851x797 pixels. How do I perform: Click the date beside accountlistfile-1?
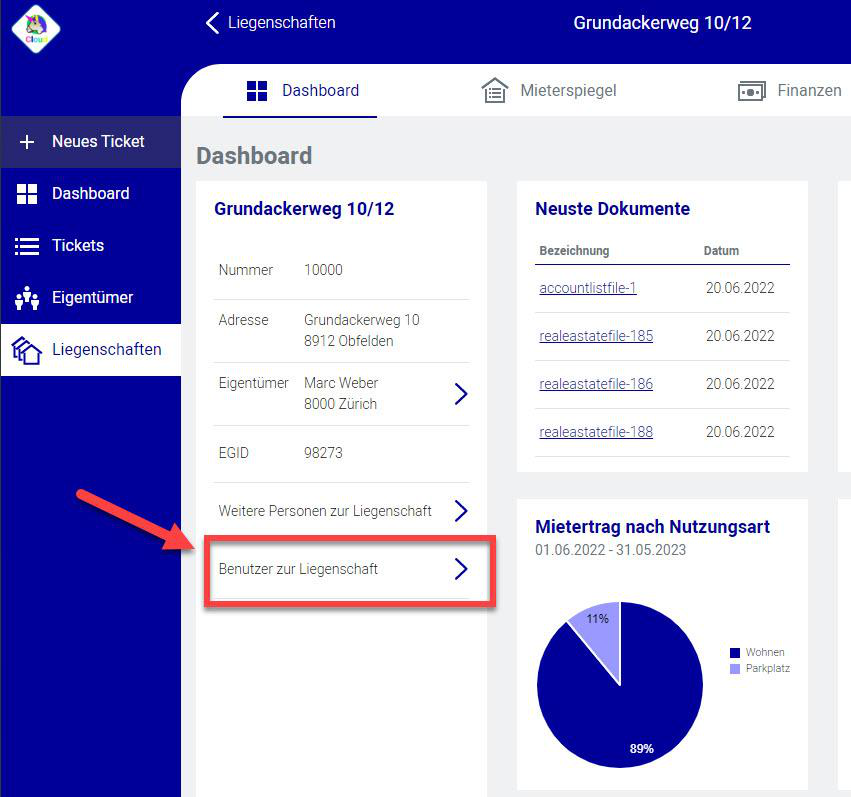click(740, 288)
